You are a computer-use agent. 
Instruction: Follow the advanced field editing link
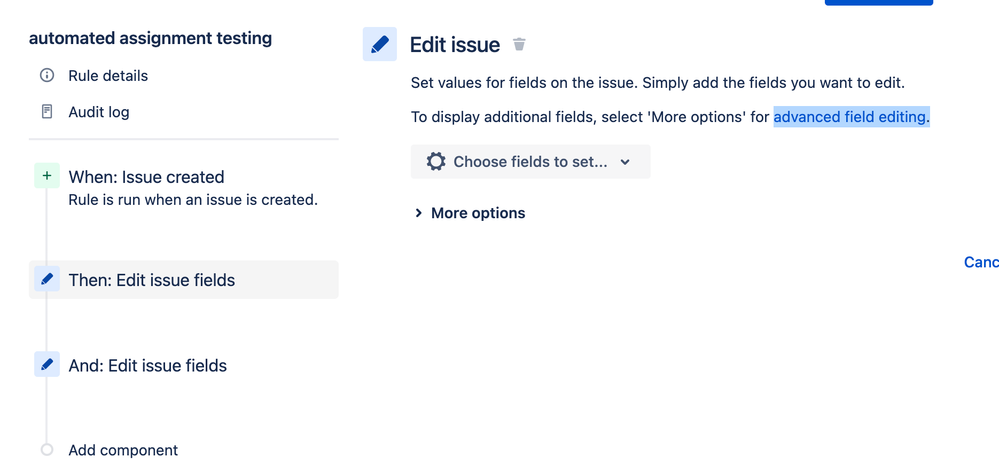click(x=851, y=117)
